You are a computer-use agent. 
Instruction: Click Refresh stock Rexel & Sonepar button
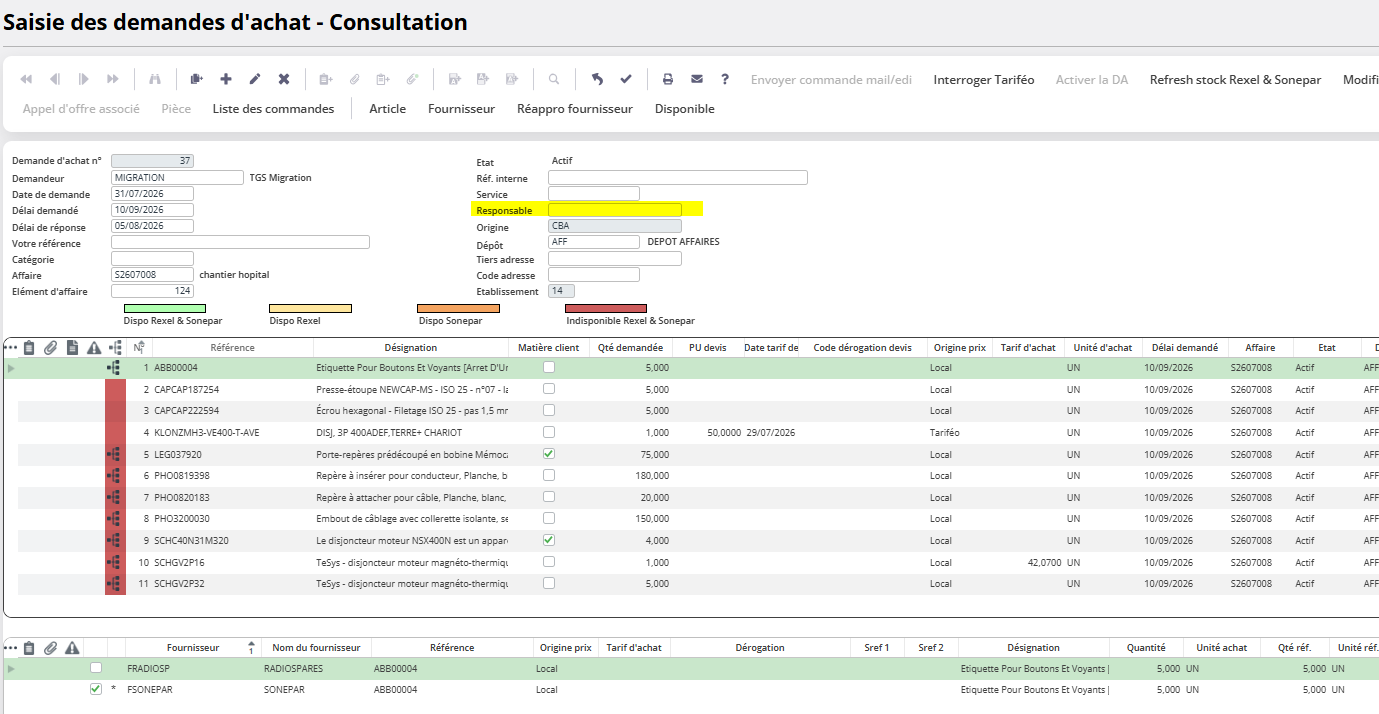click(1235, 79)
